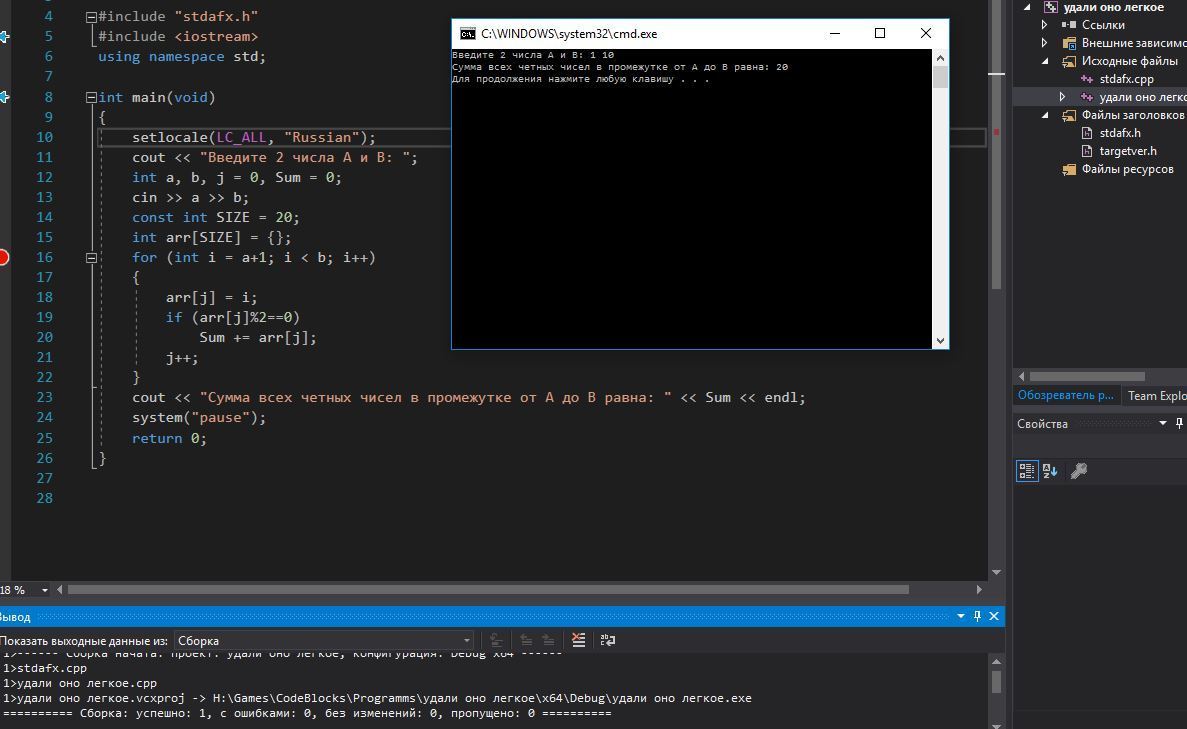This screenshot has height=729, width=1187.
Task: Click the "const int SIZE = 20;" line
Action: [x=216, y=217]
